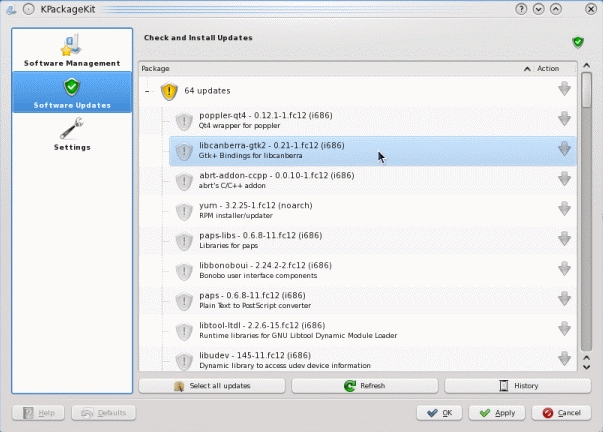Toggle update arrow for libcanberra-gtk2
Image resolution: width=603 pixels, height=432 pixels.
point(564,148)
